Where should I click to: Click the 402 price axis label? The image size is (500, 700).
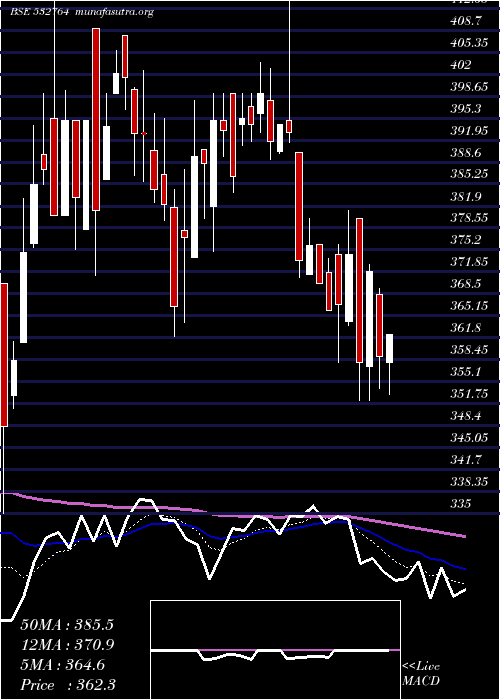(461, 65)
